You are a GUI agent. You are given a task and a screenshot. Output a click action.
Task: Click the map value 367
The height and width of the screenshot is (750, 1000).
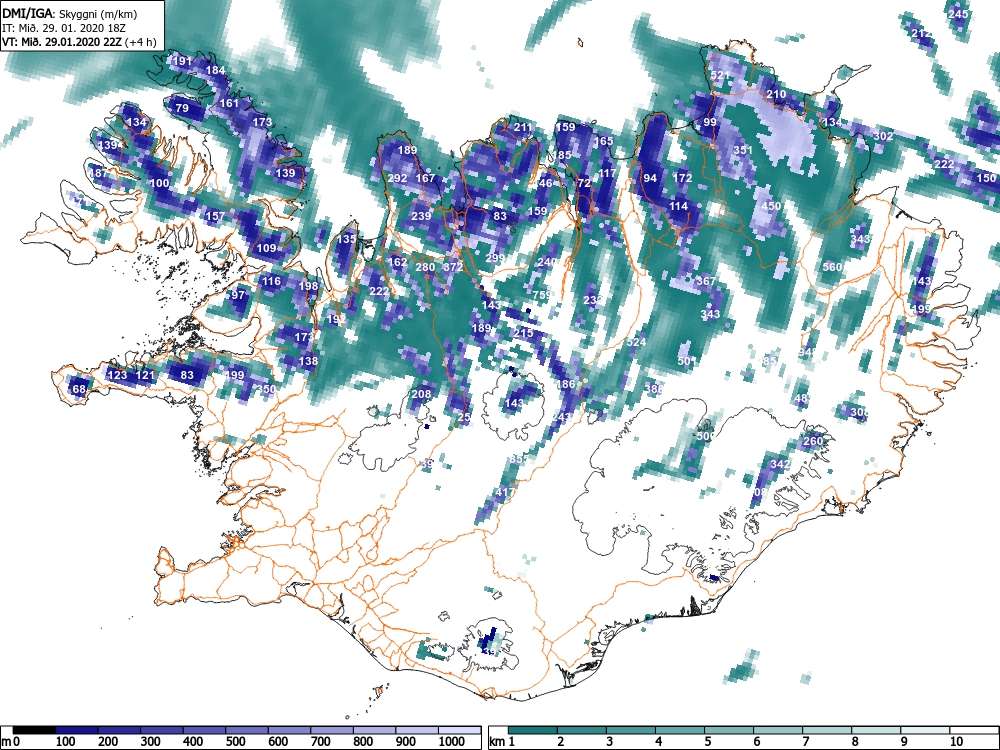705,281
